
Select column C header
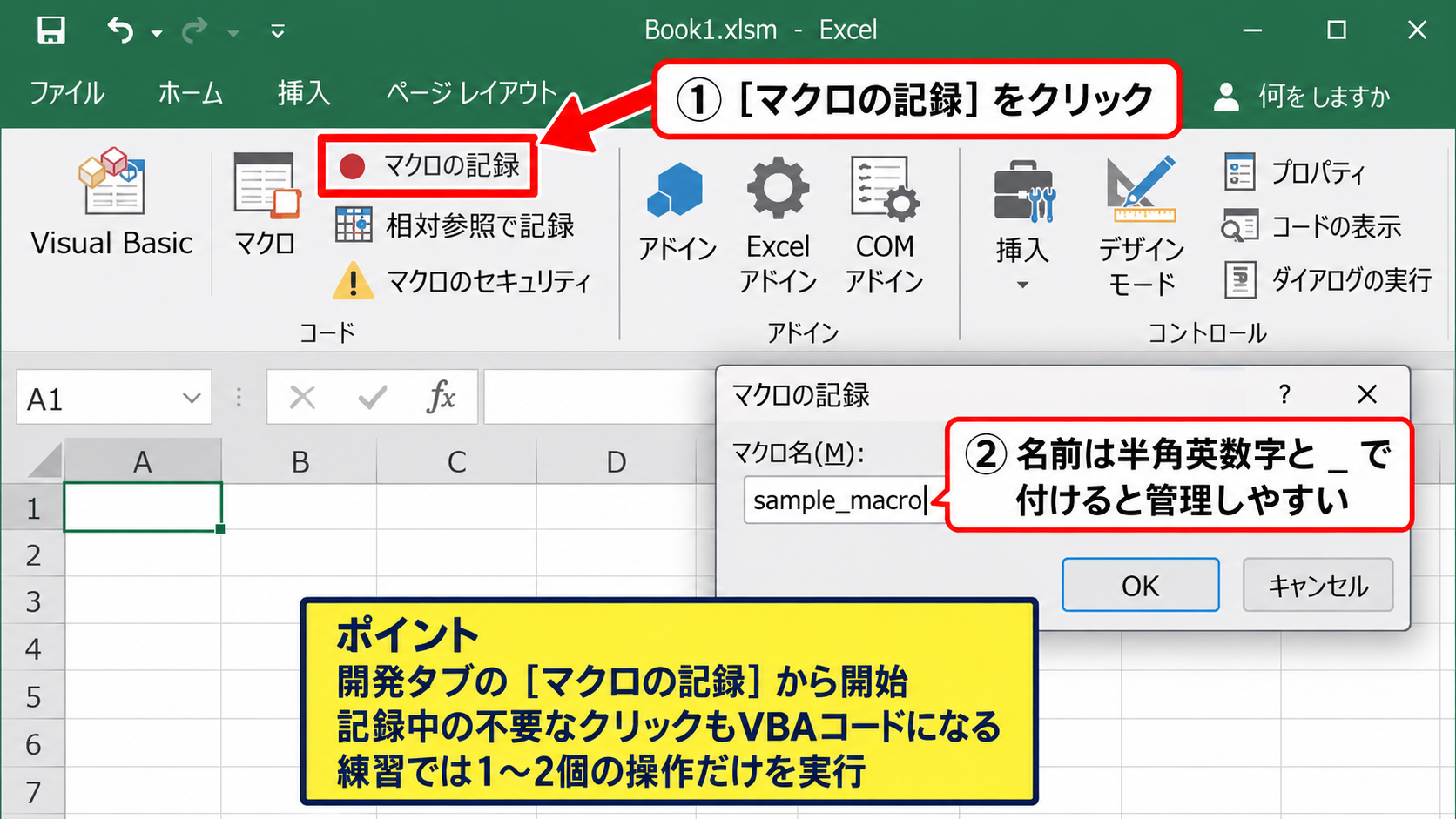tap(457, 461)
